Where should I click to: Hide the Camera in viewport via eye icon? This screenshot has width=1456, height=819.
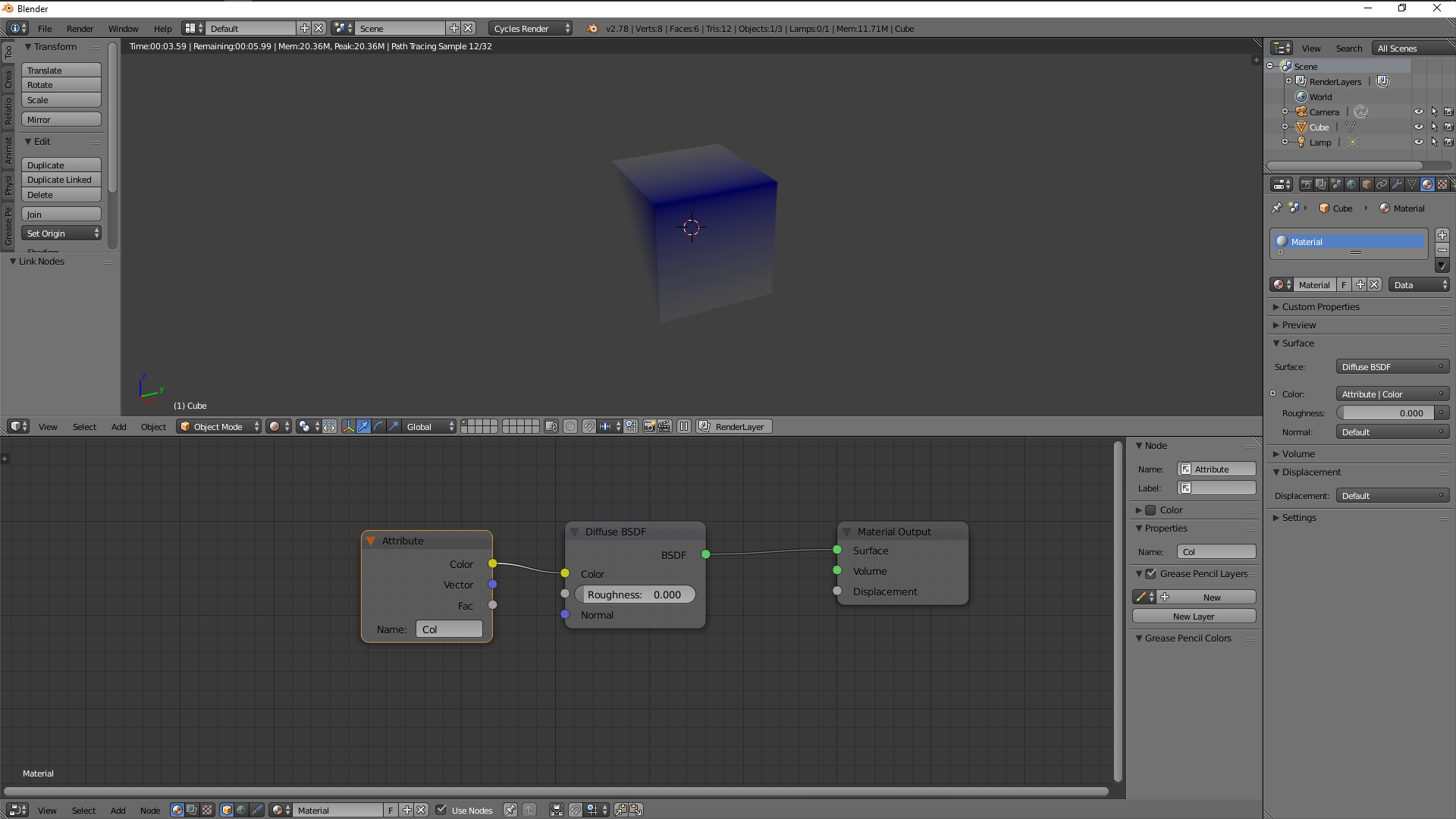click(x=1418, y=111)
